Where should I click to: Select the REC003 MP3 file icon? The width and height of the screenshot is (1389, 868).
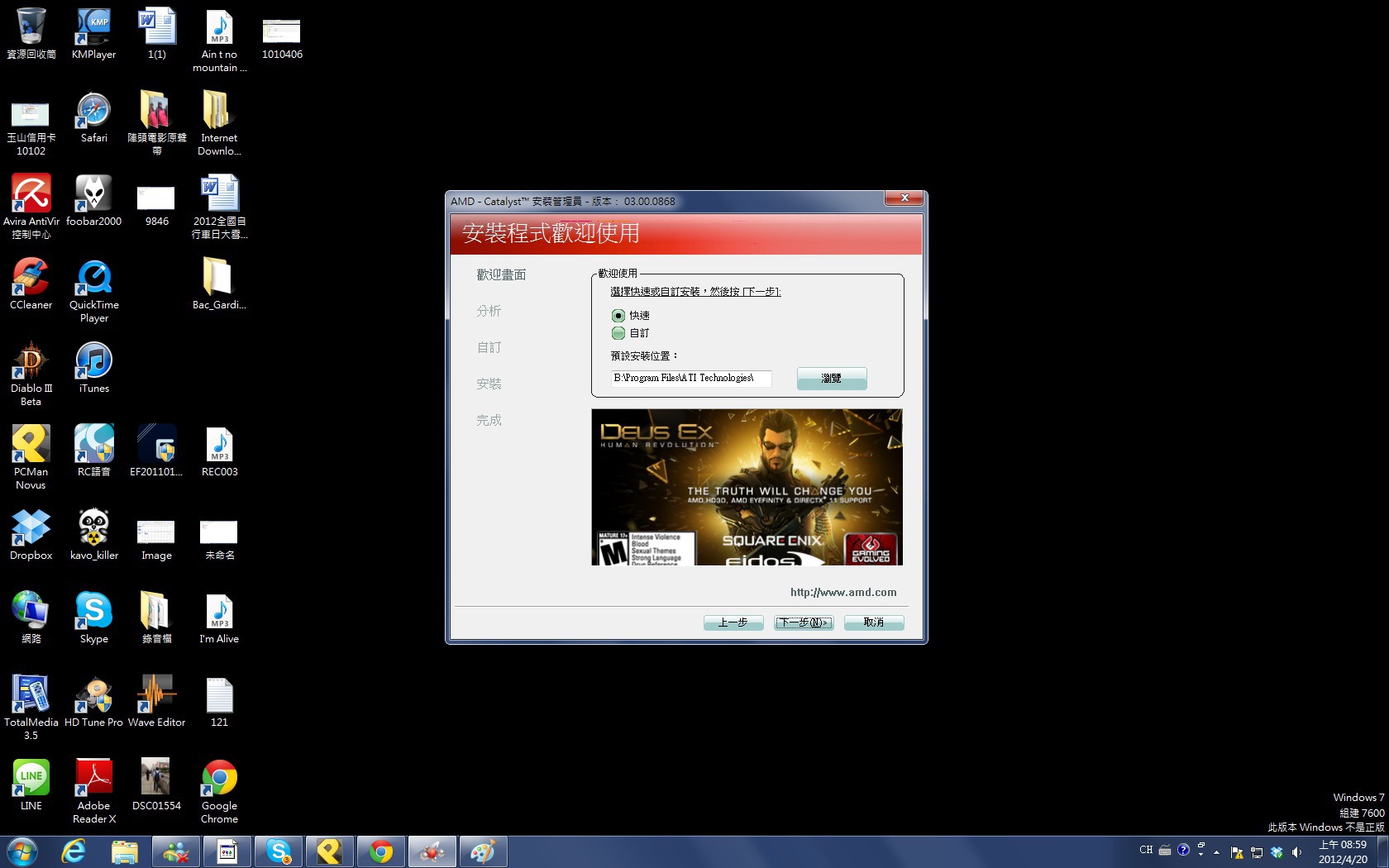220,451
